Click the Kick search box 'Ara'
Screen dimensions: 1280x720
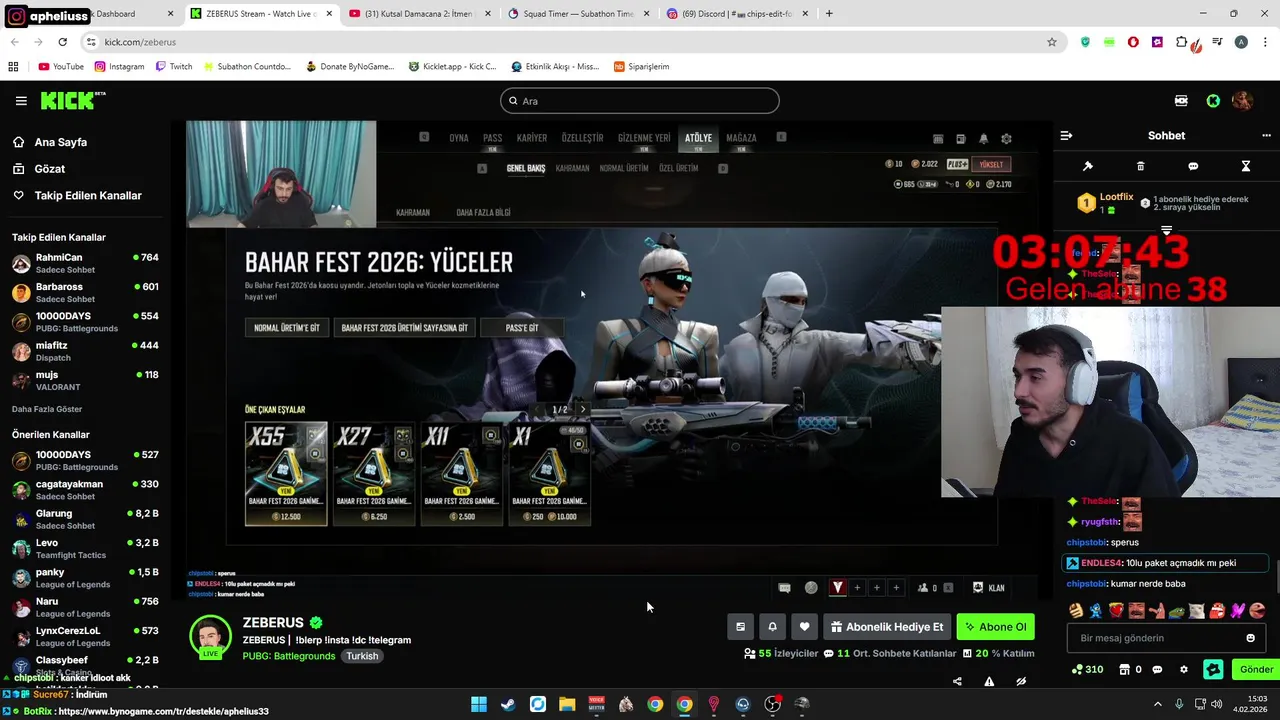pyautogui.click(x=640, y=101)
